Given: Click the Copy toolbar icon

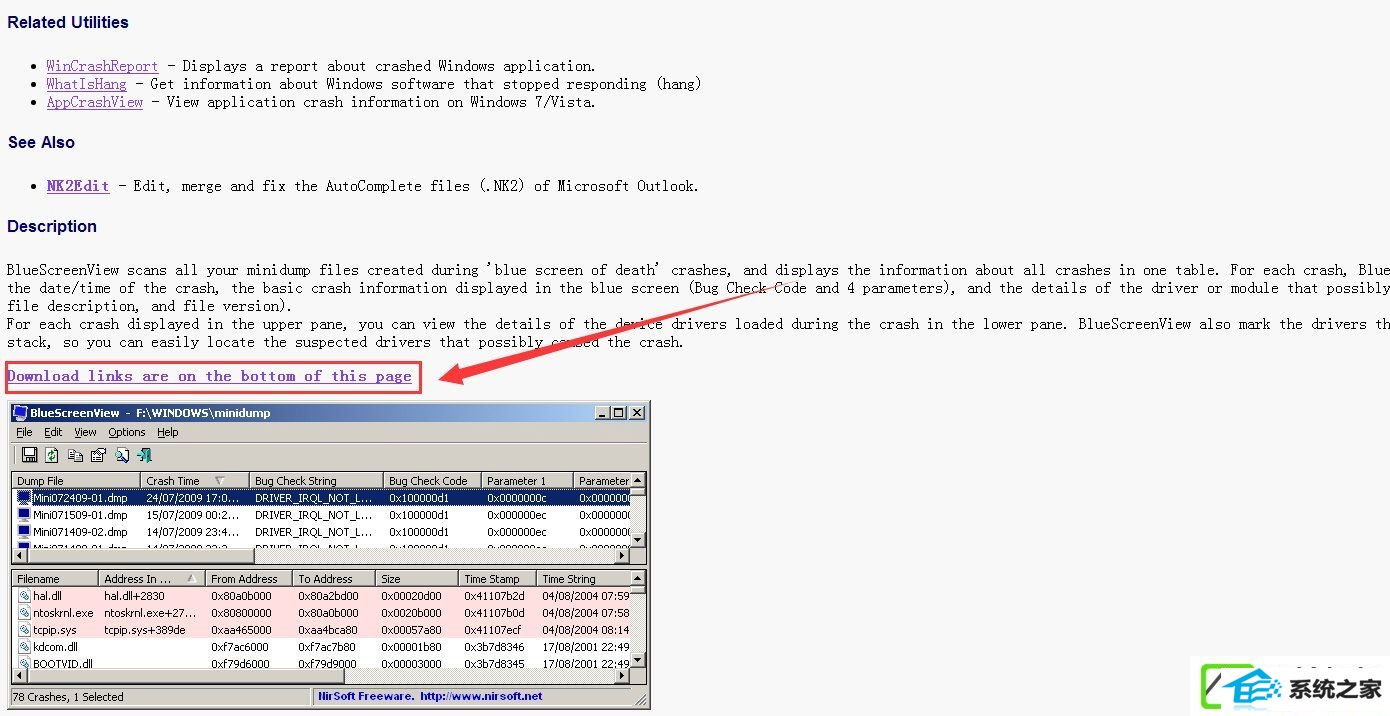Looking at the screenshot, I should pyautogui.click(x=75, y=455).
